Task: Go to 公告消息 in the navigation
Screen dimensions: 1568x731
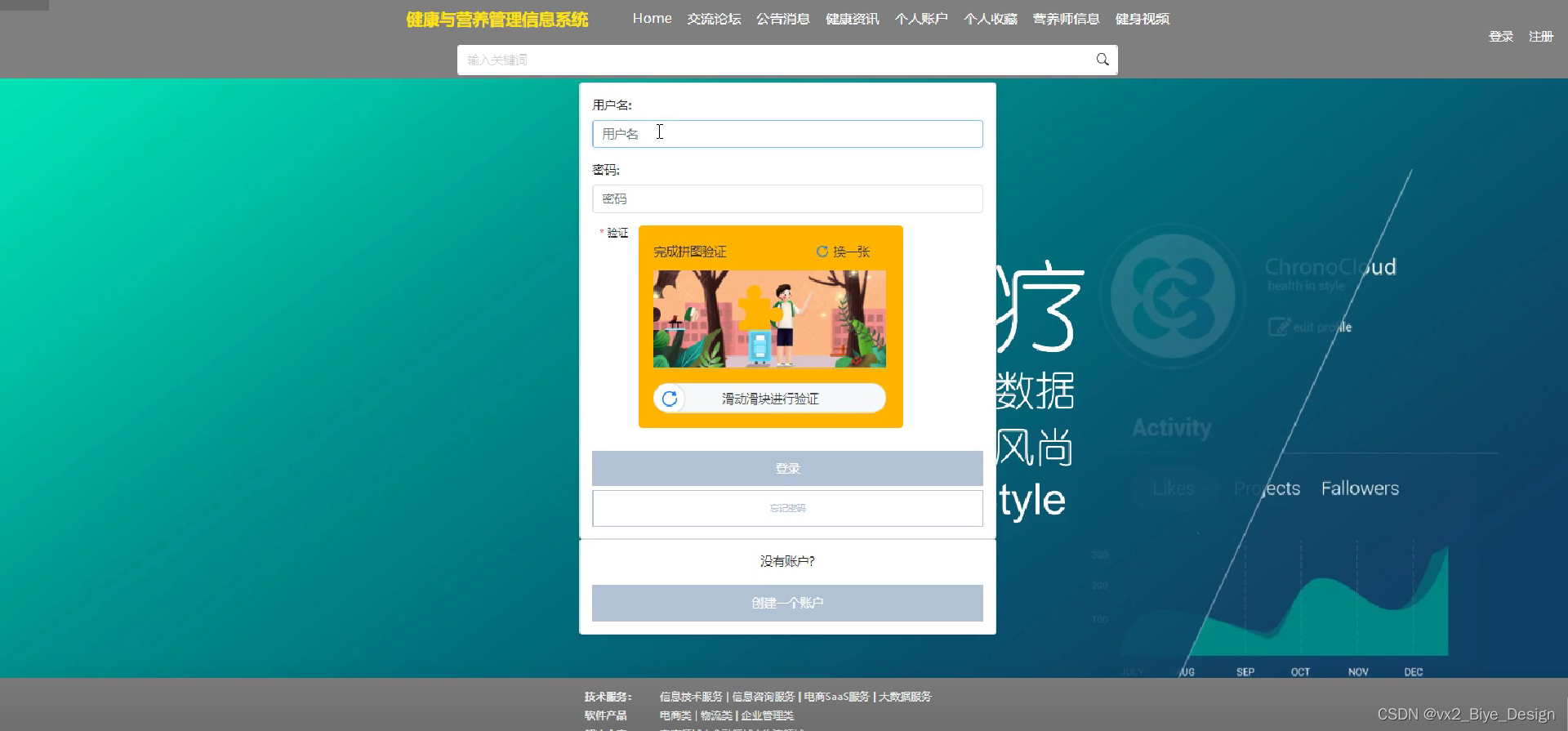Action: click(x=783, y=18)
